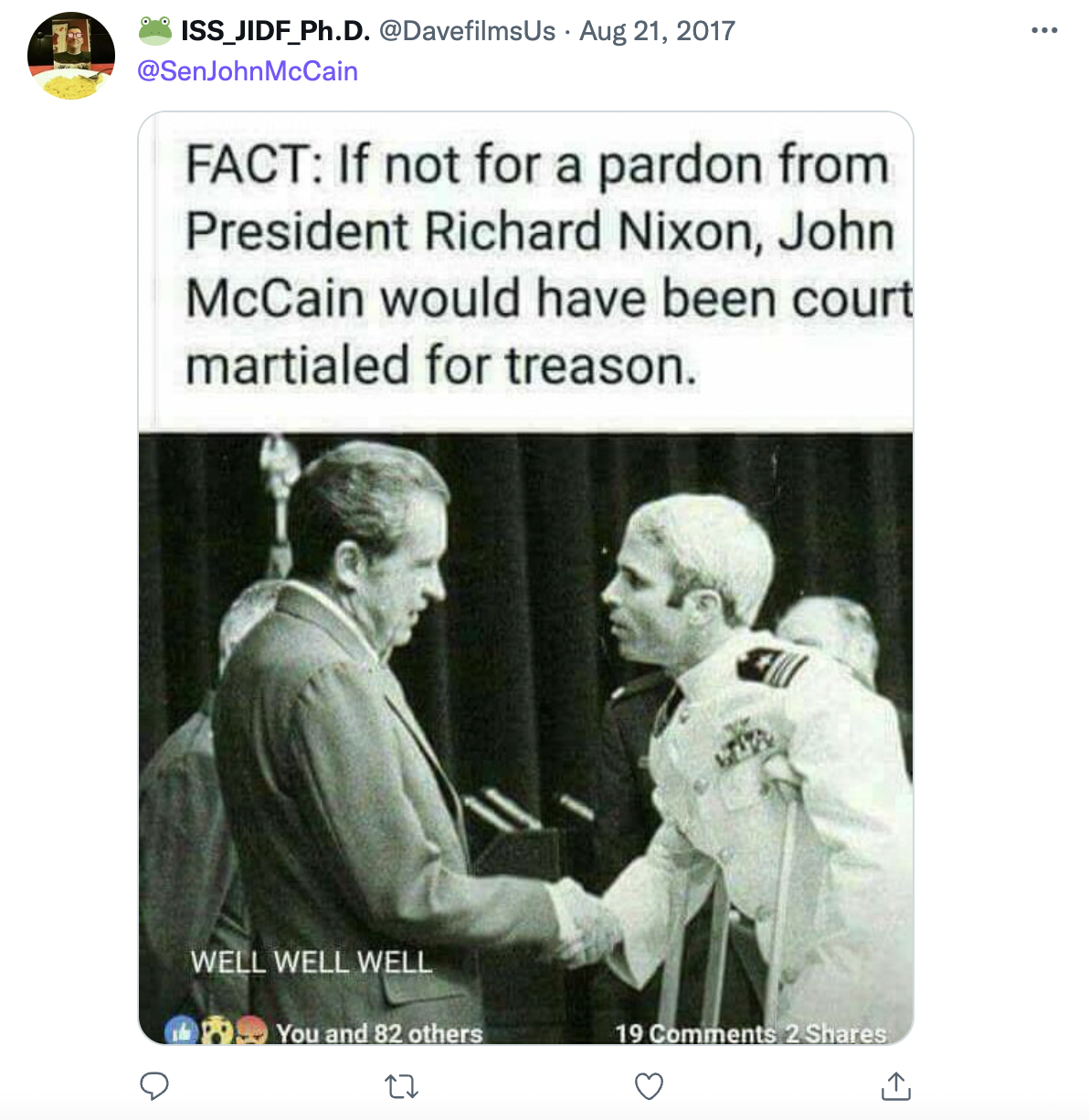The width and height of the screenshot is (1089, 1120).
Task: Click the frog emoji beside the display name
Action: (x=155, y=30)
